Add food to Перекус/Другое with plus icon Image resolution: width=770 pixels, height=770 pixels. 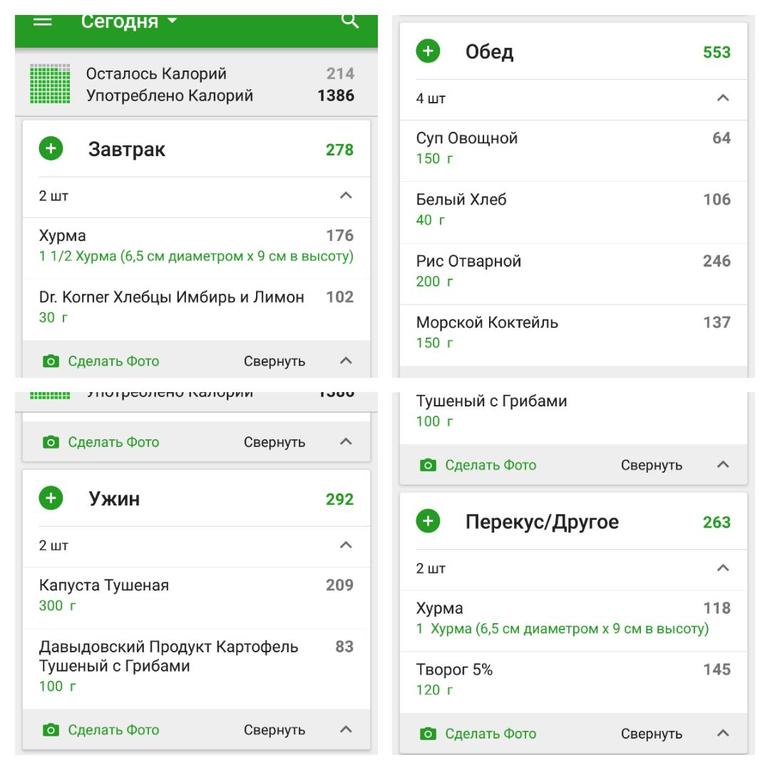point(428,521)
